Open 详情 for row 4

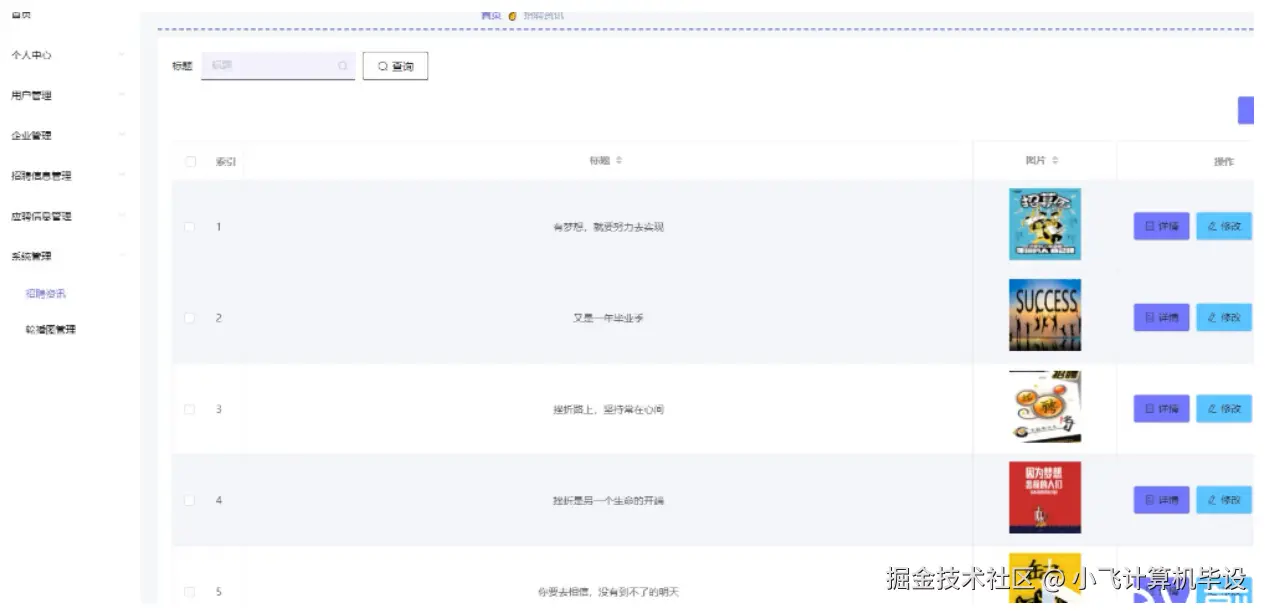[x=1161, y=499]
